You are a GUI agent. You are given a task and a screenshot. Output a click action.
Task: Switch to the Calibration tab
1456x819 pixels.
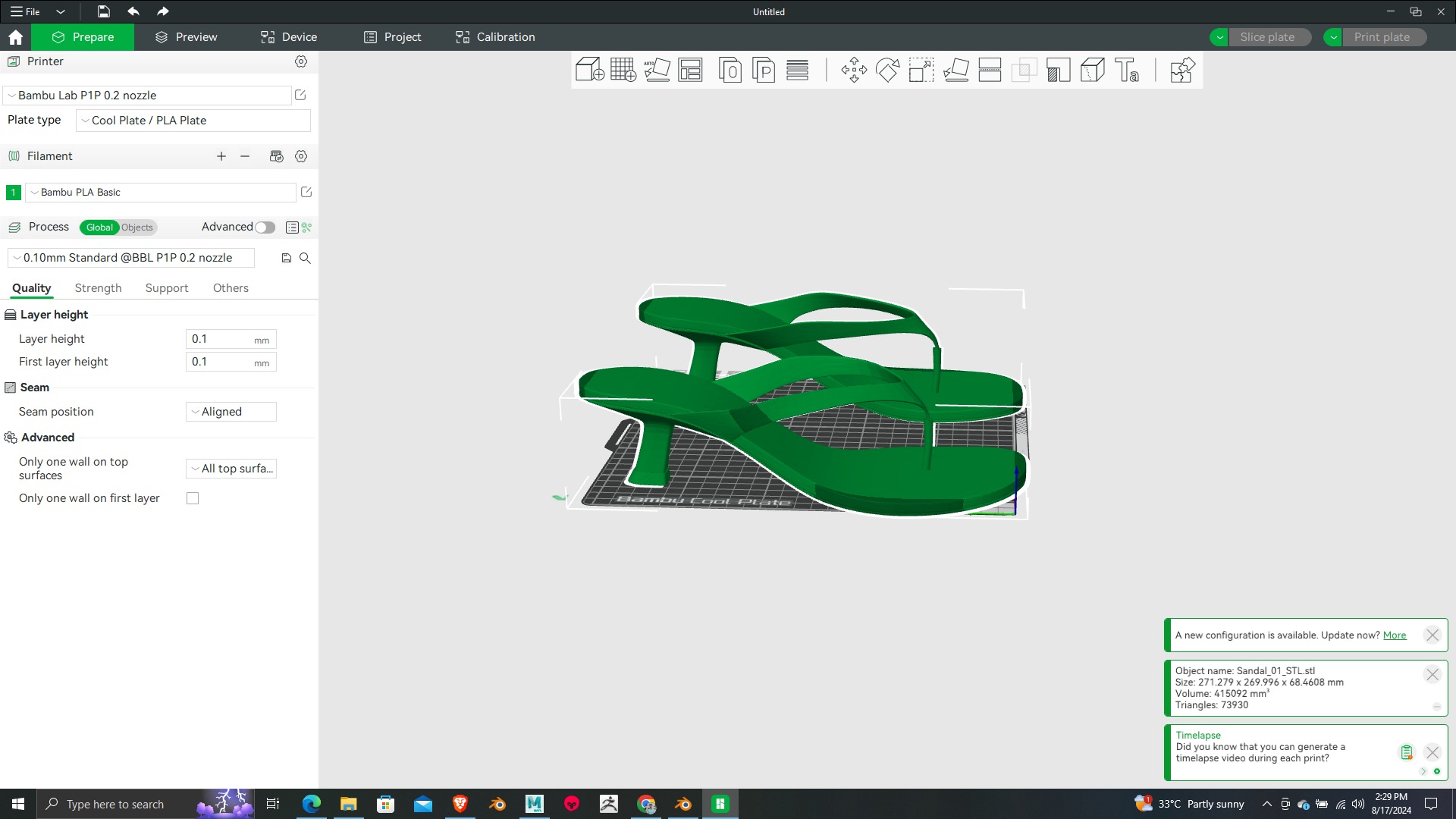click(495, 37)
